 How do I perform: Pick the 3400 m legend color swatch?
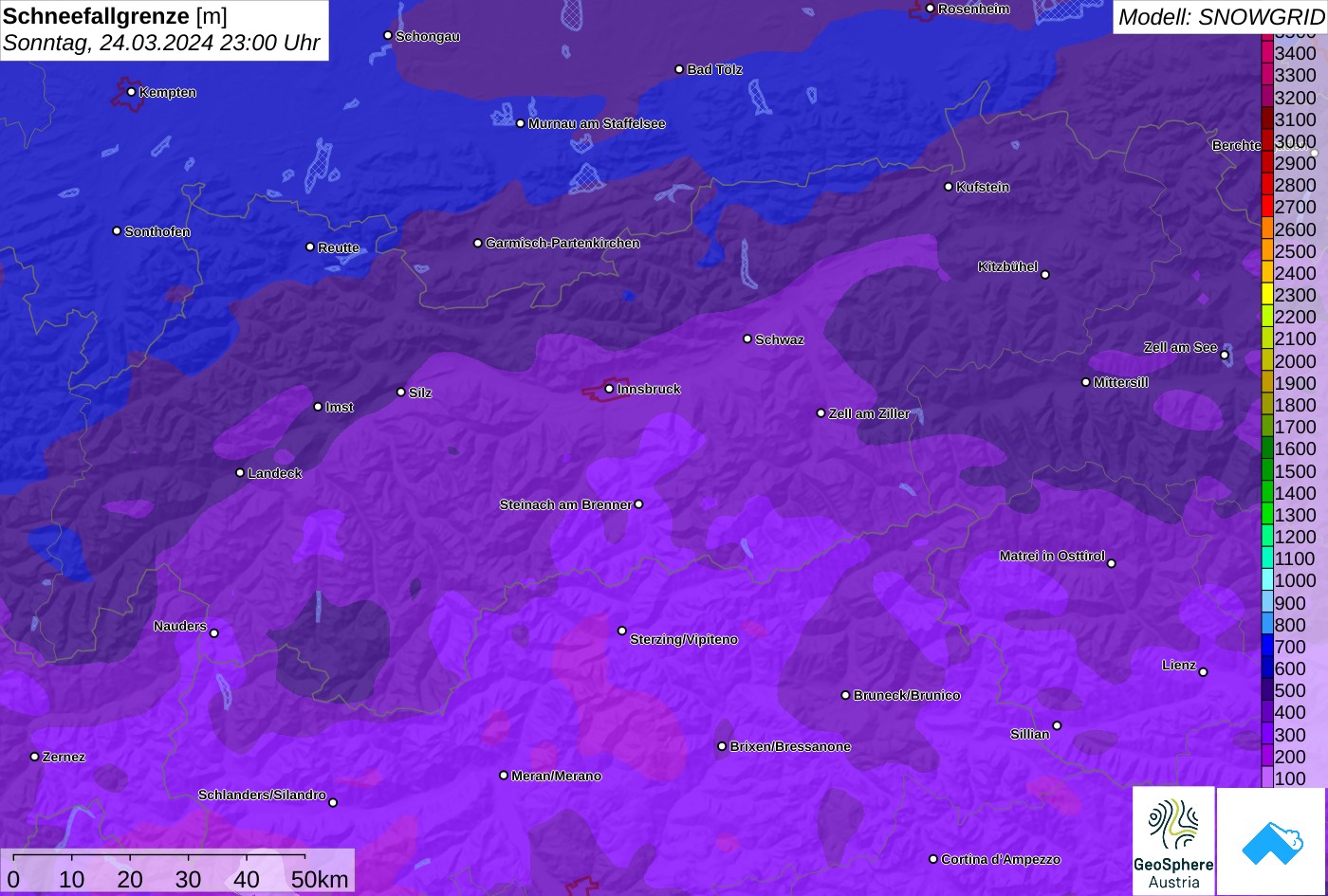(1267, 53)
